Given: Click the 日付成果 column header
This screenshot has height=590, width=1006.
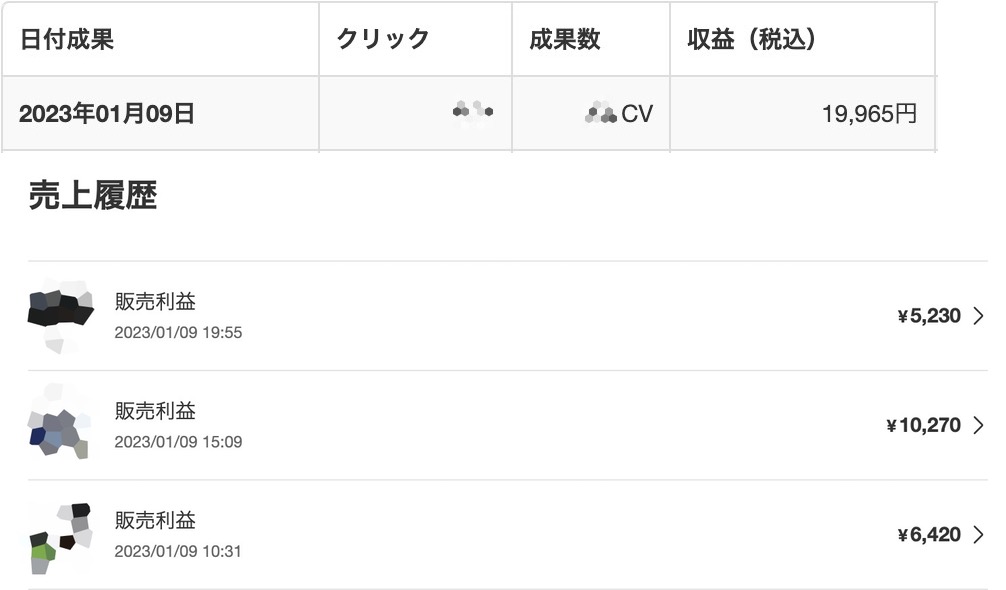Looking at the screenshot, I should tap(160, 39).
